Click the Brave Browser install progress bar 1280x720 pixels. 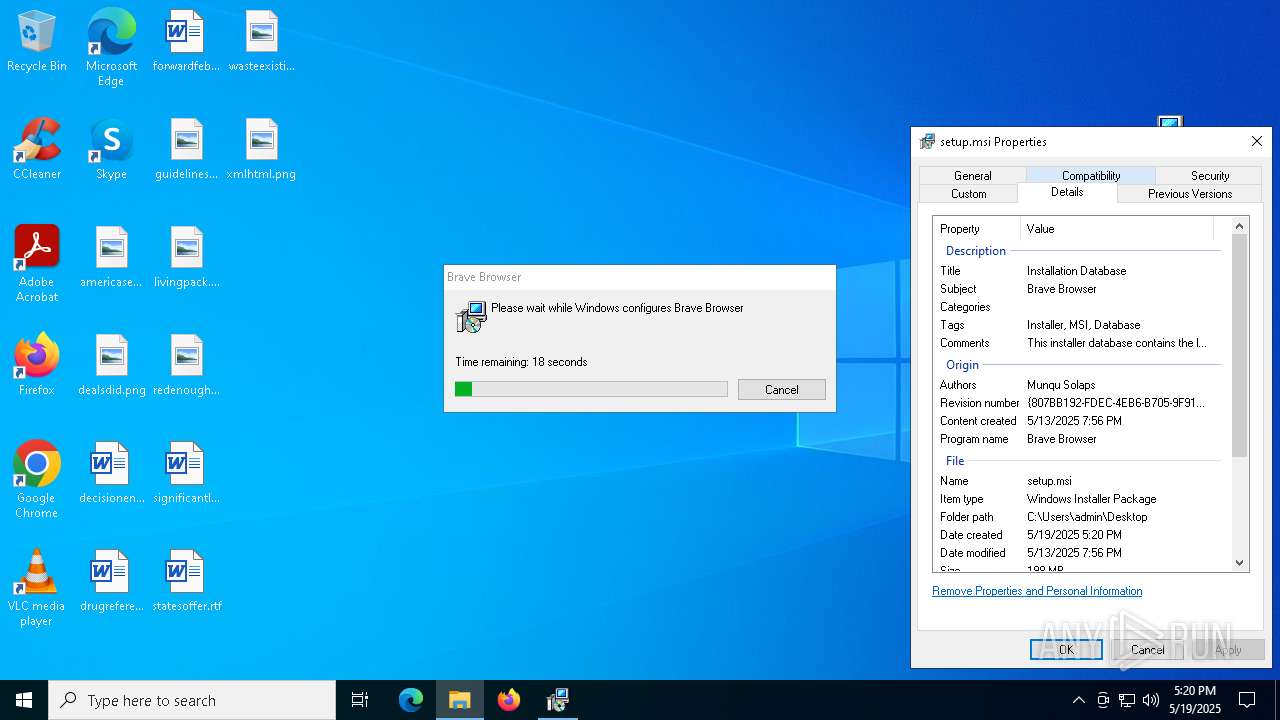tap(591, 389)
